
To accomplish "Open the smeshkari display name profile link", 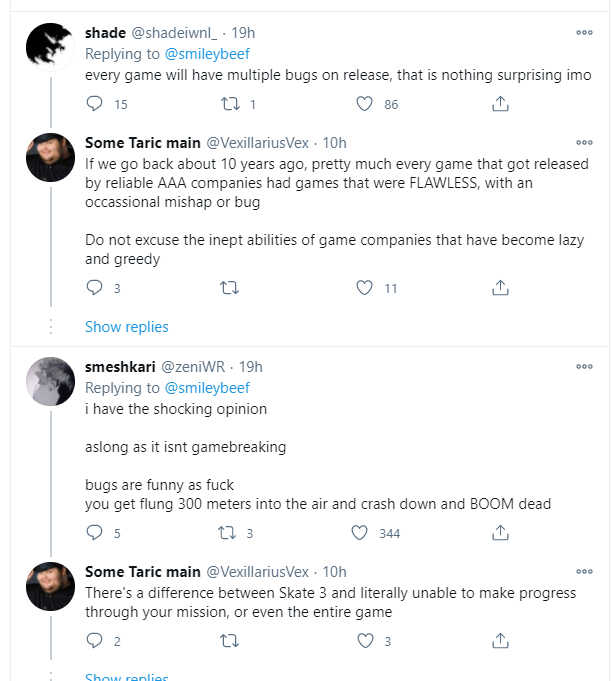I will (116, 367).
